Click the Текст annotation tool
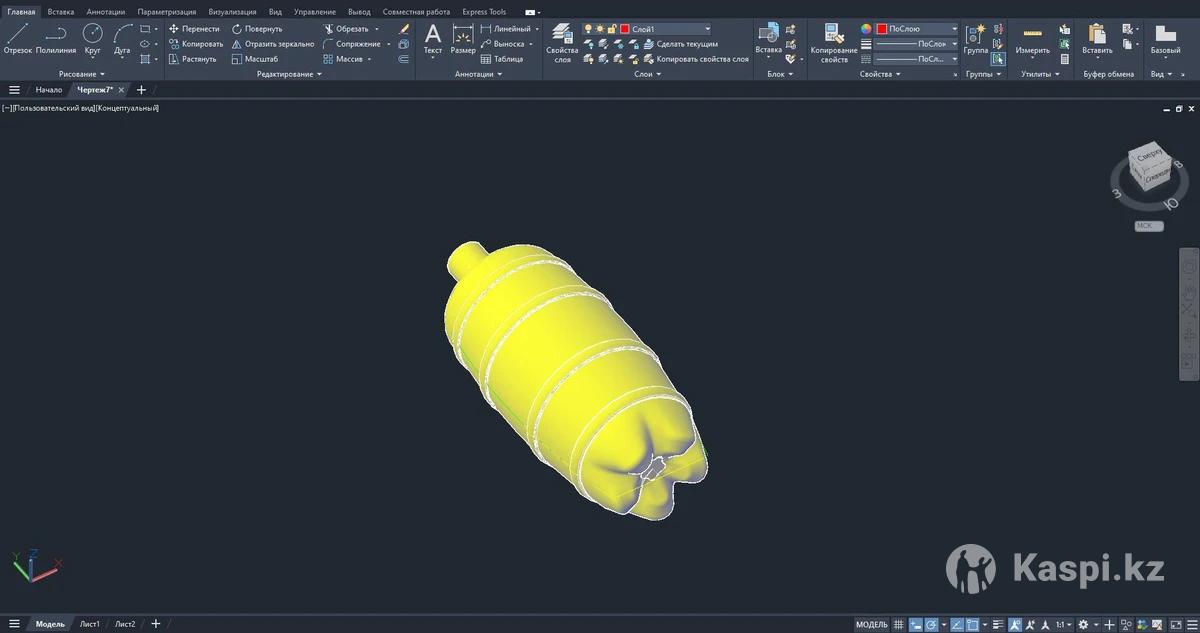 pyautogui.click(x=433, y=39)
